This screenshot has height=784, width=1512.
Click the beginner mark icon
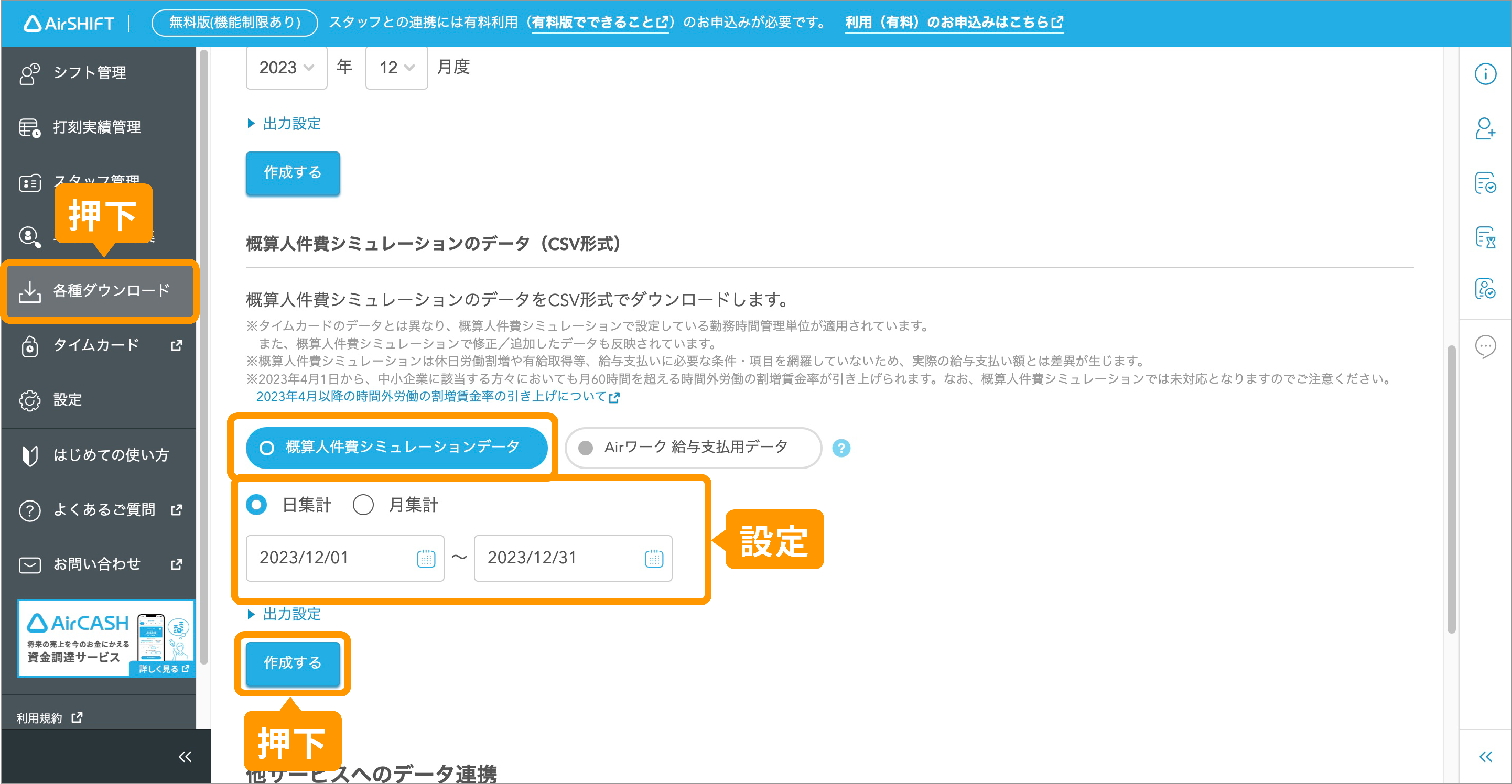(29, 455)
